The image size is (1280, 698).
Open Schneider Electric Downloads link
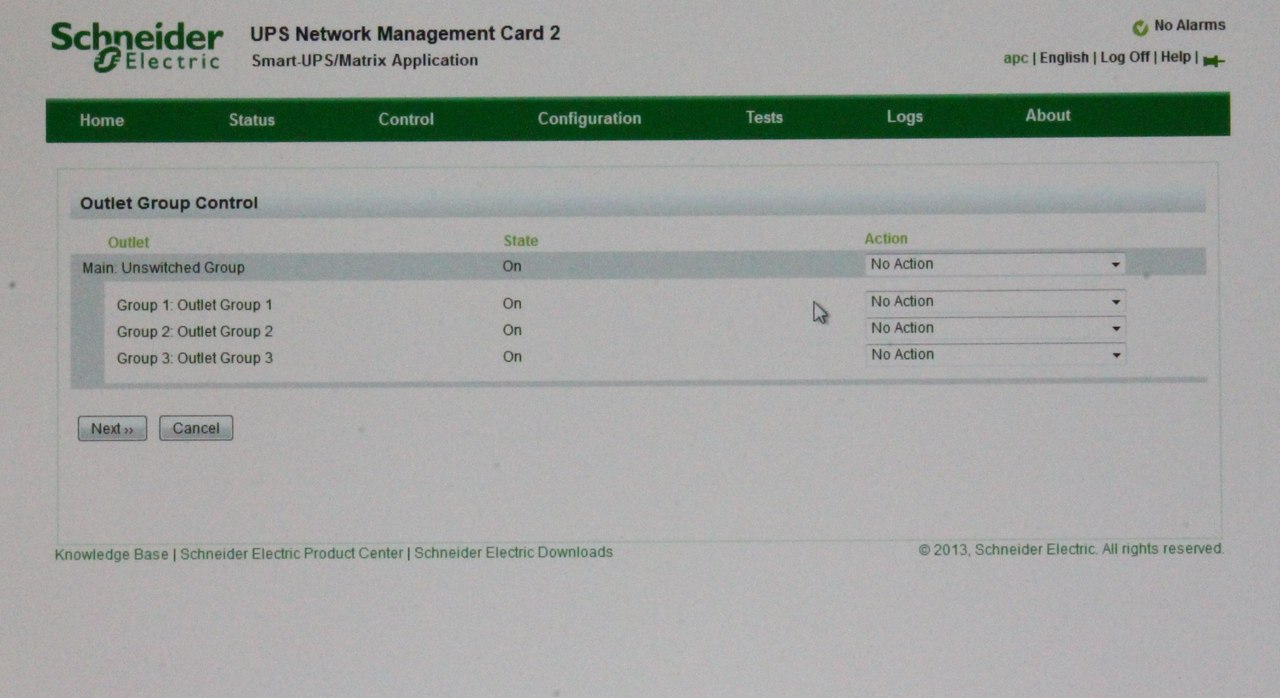(513, 552)
